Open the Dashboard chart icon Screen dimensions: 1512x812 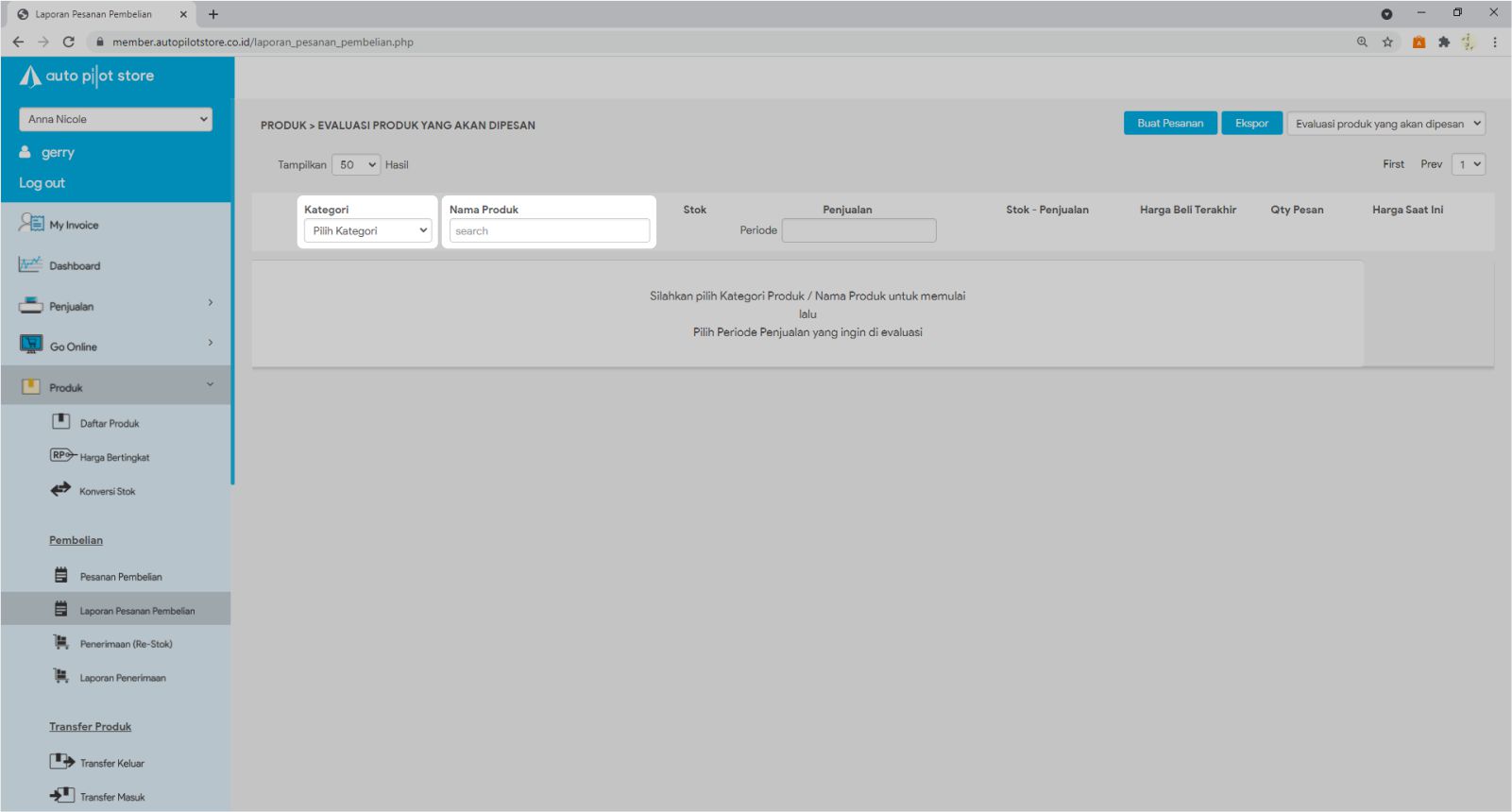coord(30,265)
